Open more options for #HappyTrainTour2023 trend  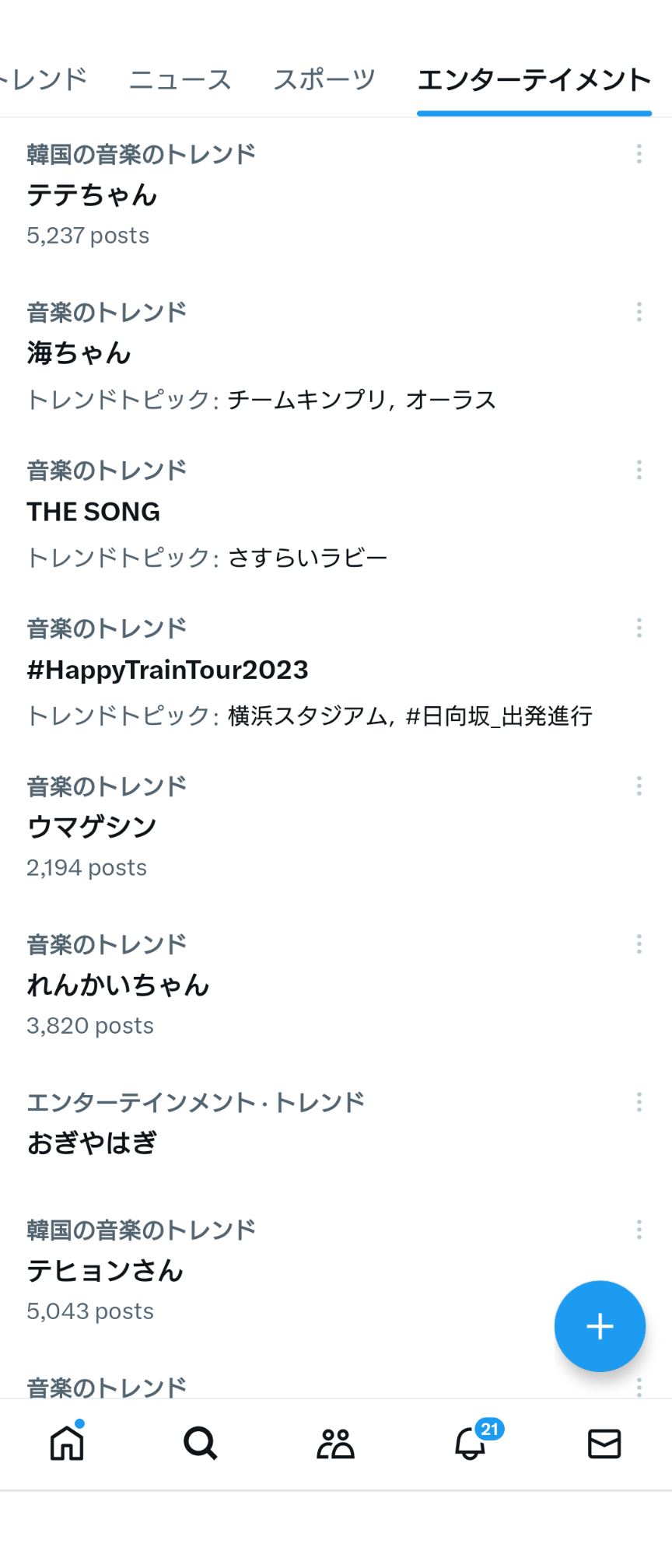point(639,628)
